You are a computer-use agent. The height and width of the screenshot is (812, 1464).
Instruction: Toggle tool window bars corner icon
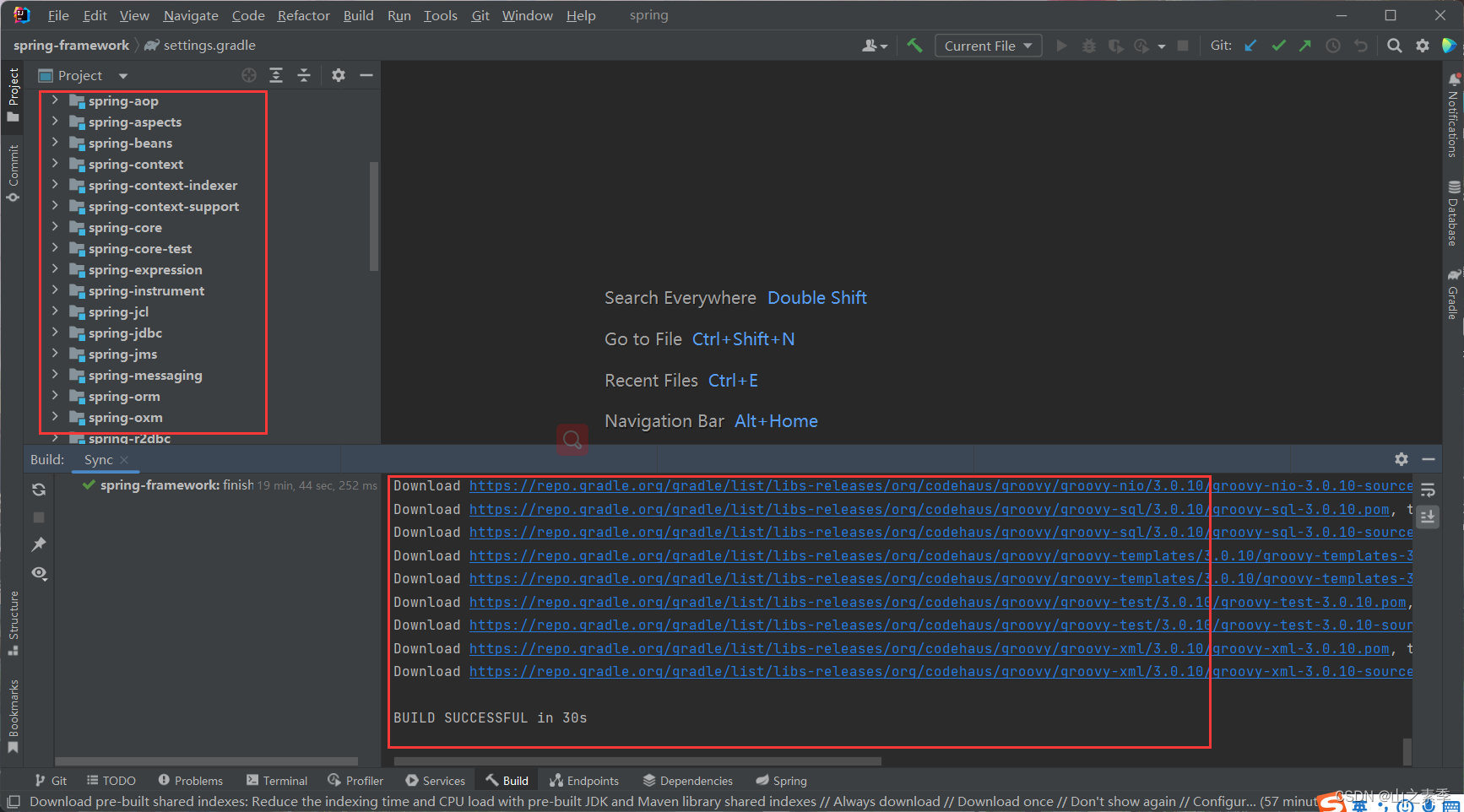[14, 801]
